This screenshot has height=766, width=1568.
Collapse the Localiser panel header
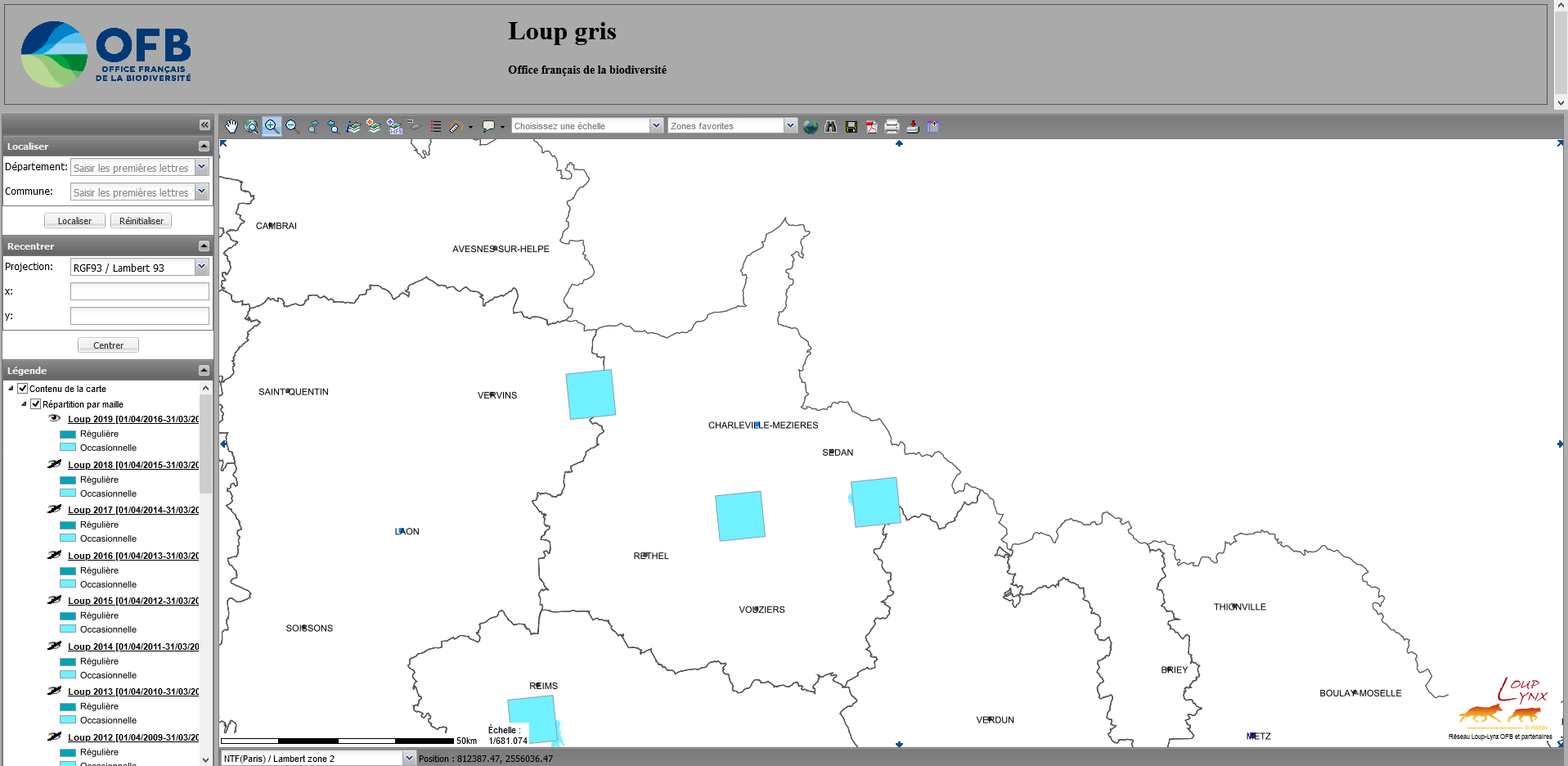(x=204, y=146)
